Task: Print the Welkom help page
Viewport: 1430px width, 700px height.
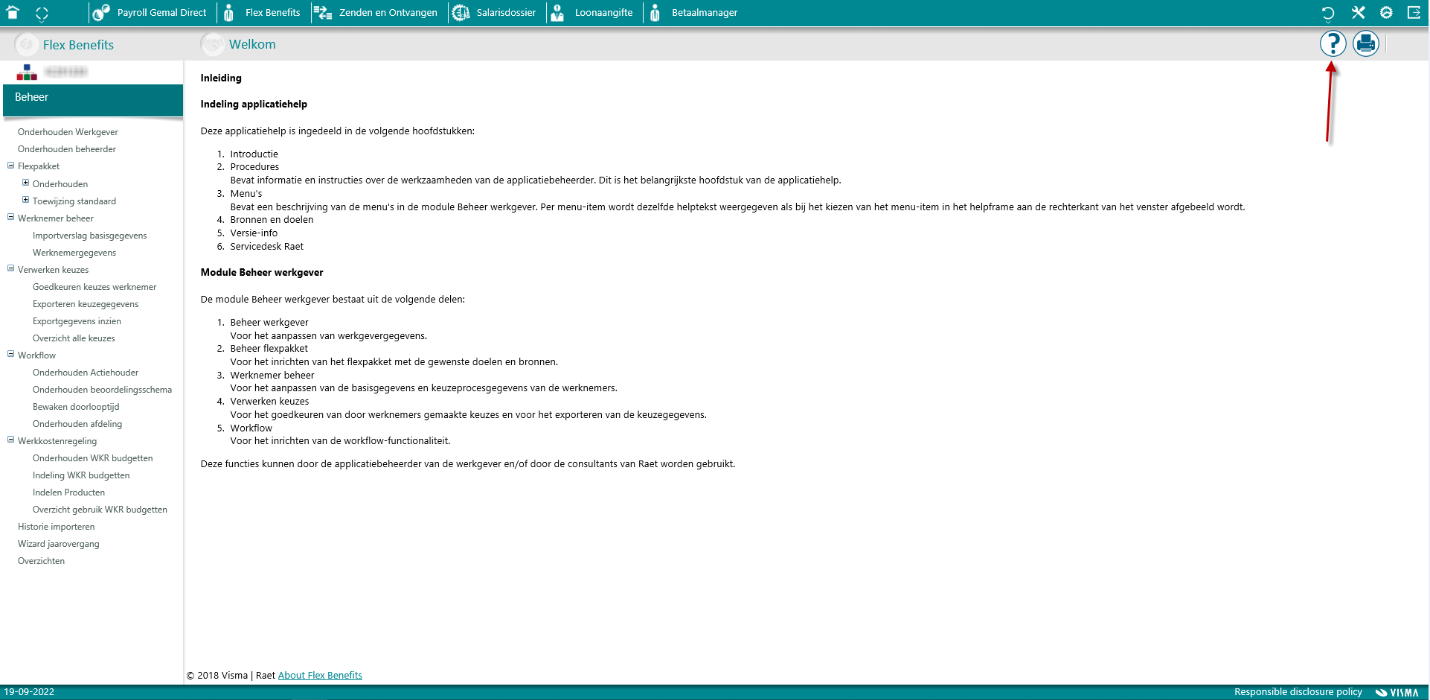Action: 1364,43
